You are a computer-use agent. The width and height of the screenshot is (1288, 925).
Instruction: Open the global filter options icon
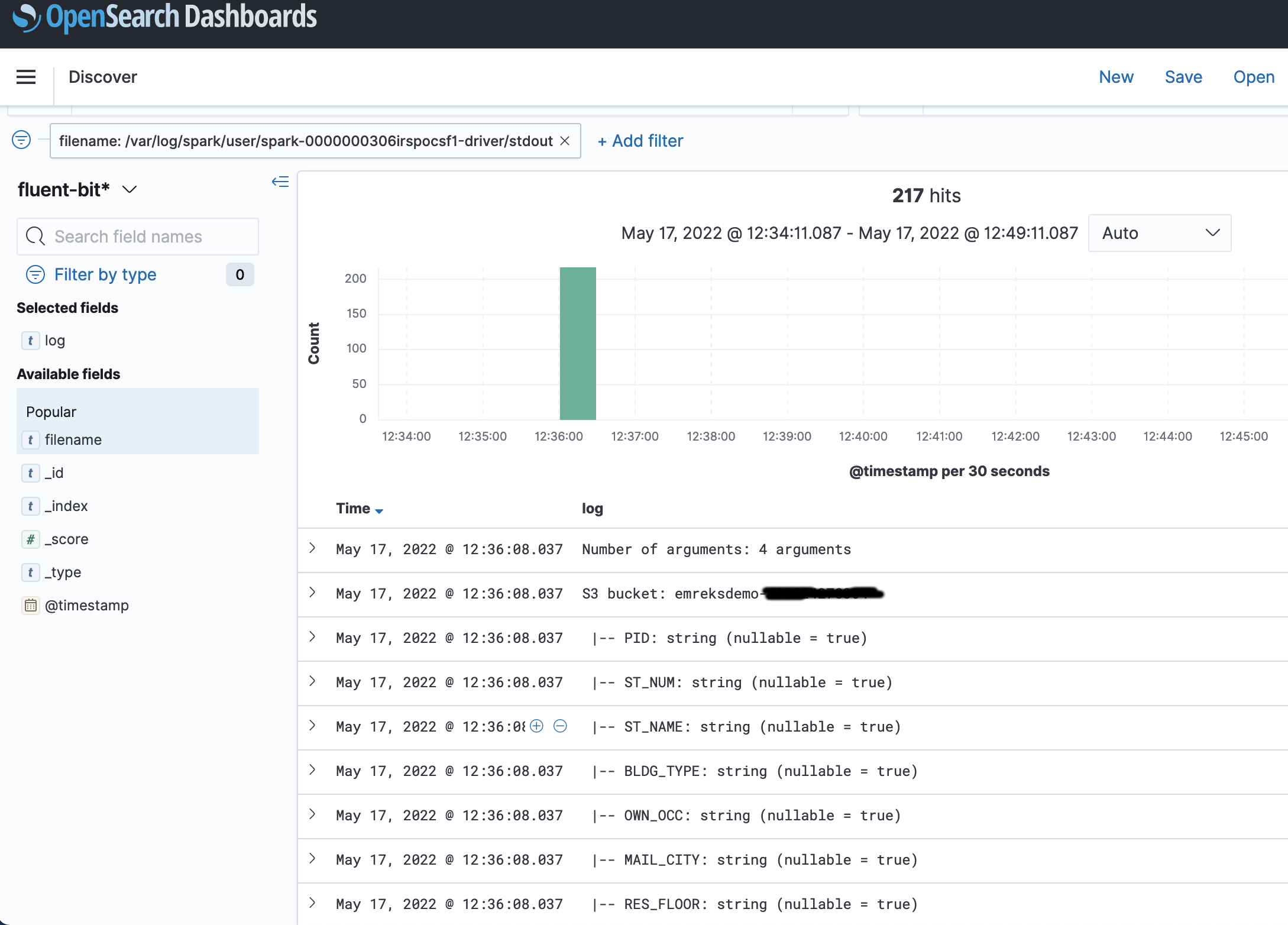(21, 140)
